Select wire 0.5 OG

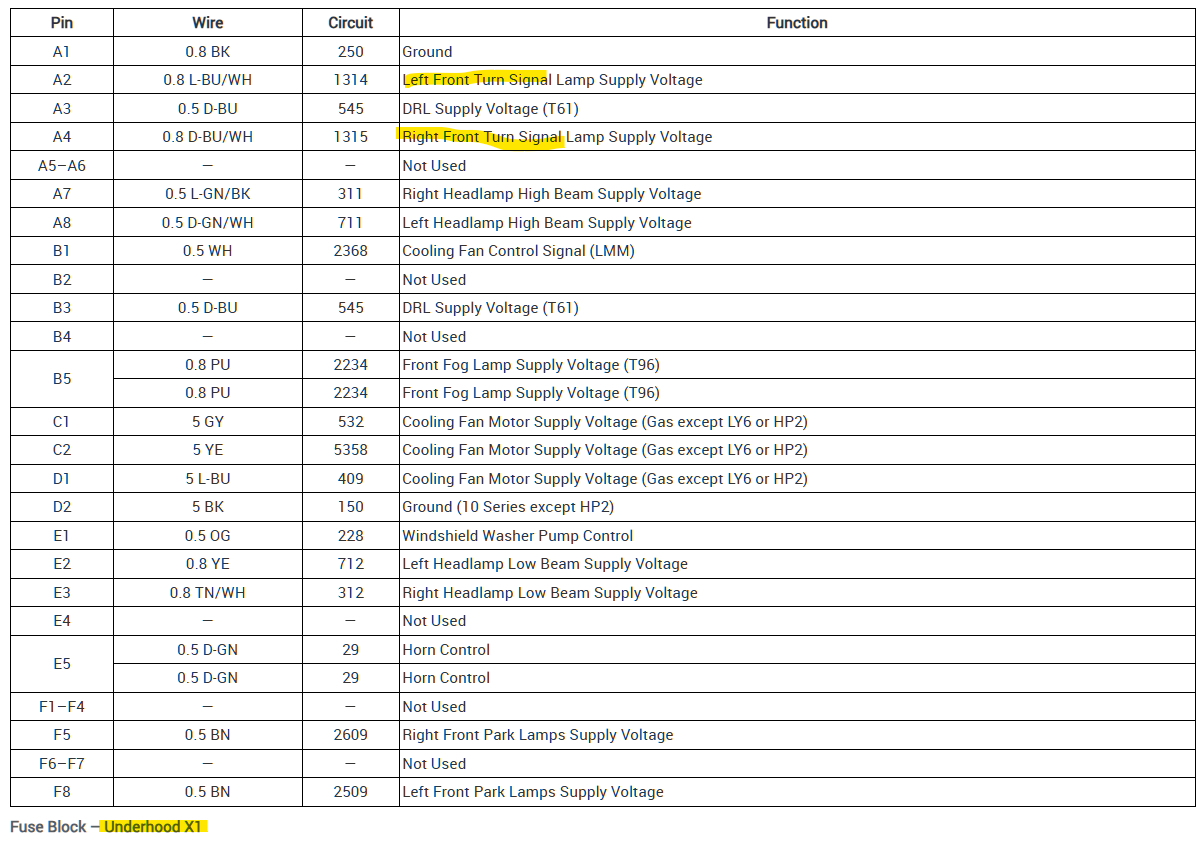point(208,536)
